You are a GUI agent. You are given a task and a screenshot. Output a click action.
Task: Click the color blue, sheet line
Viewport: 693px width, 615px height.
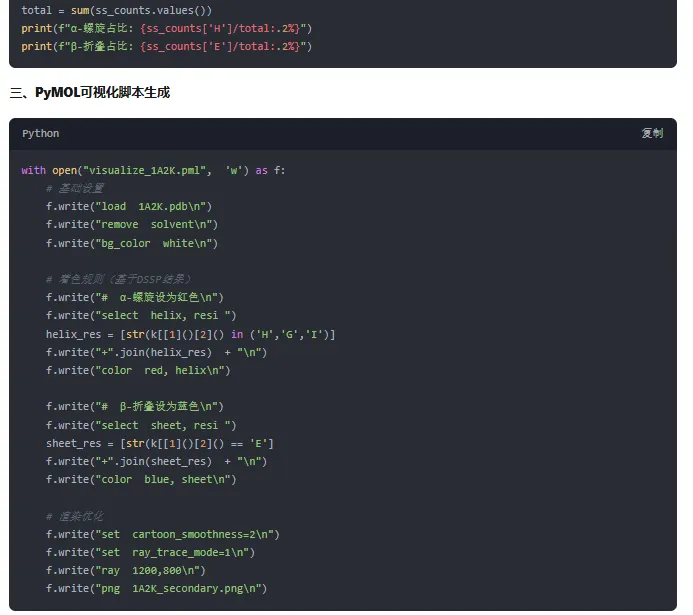pos(141,479)
